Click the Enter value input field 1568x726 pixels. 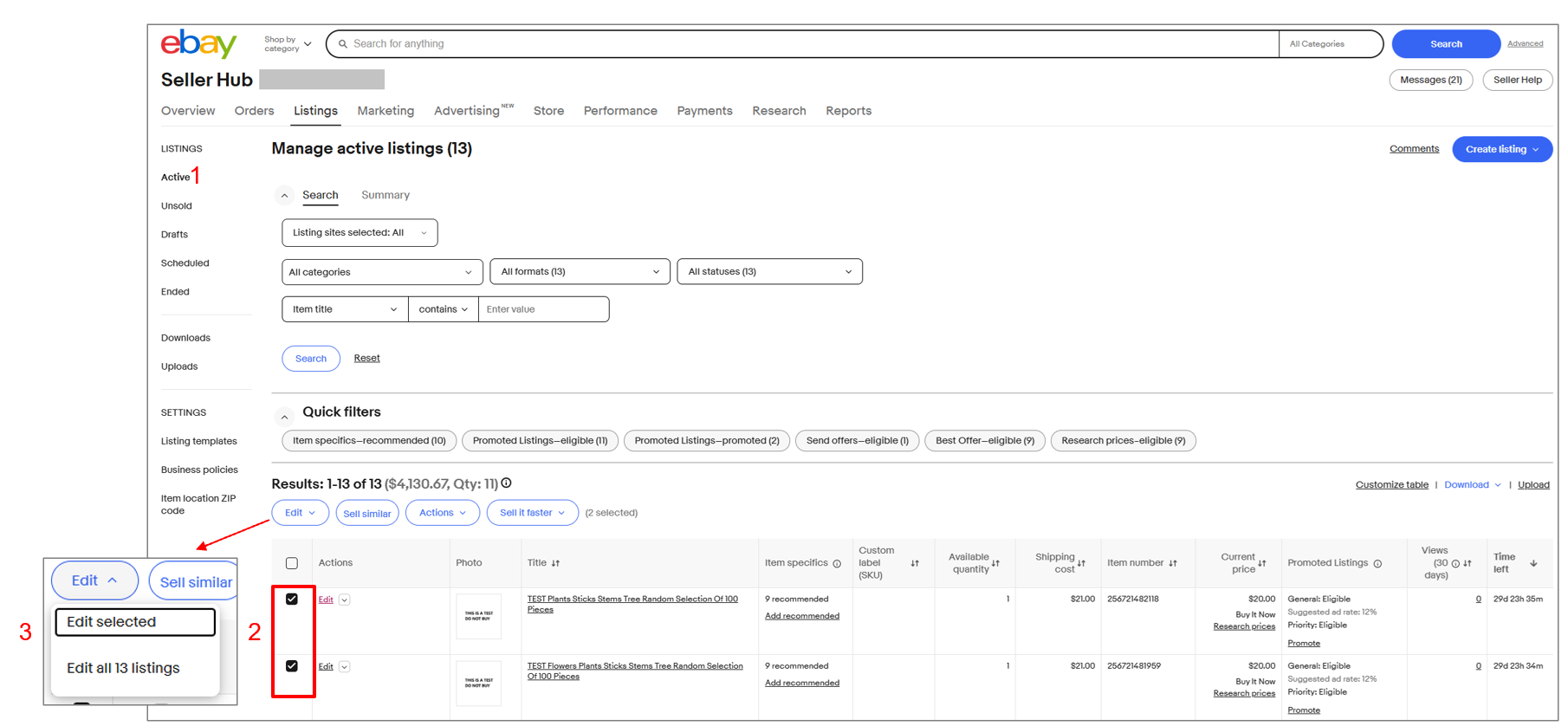(x=544, y=309)
